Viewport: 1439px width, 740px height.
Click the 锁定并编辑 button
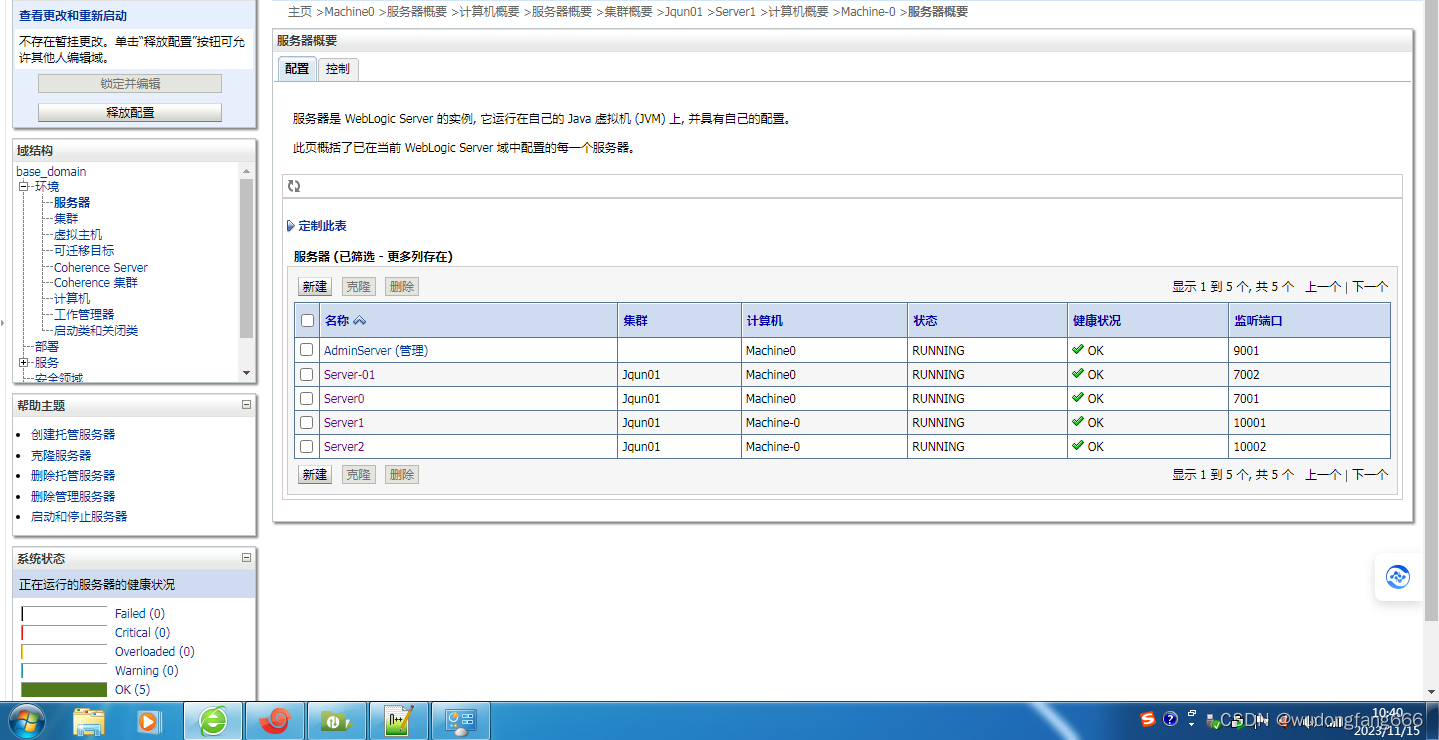point(130,84)
